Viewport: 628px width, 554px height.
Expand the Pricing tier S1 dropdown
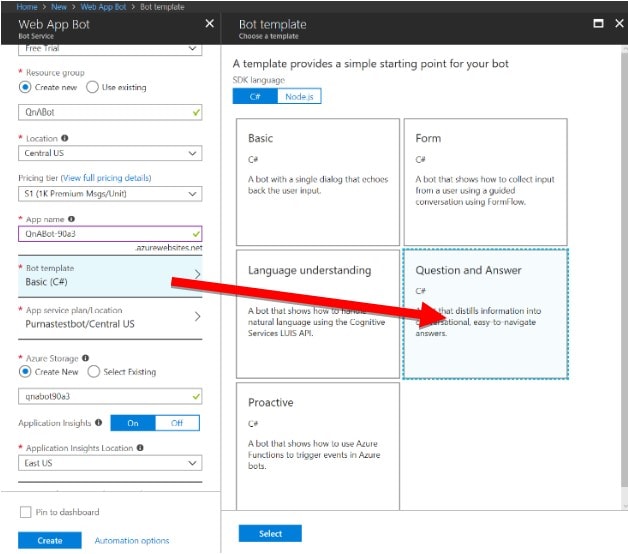tap(110, 194)
